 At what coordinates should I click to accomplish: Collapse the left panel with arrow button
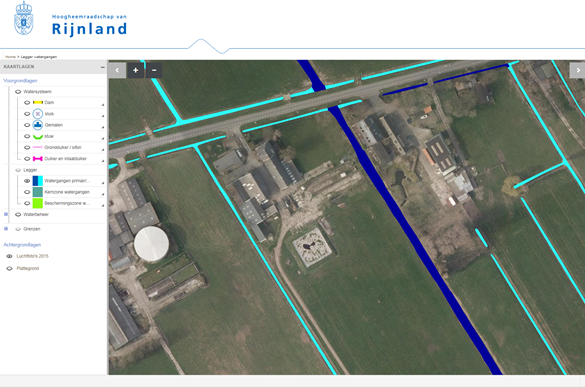coord(117,70)
